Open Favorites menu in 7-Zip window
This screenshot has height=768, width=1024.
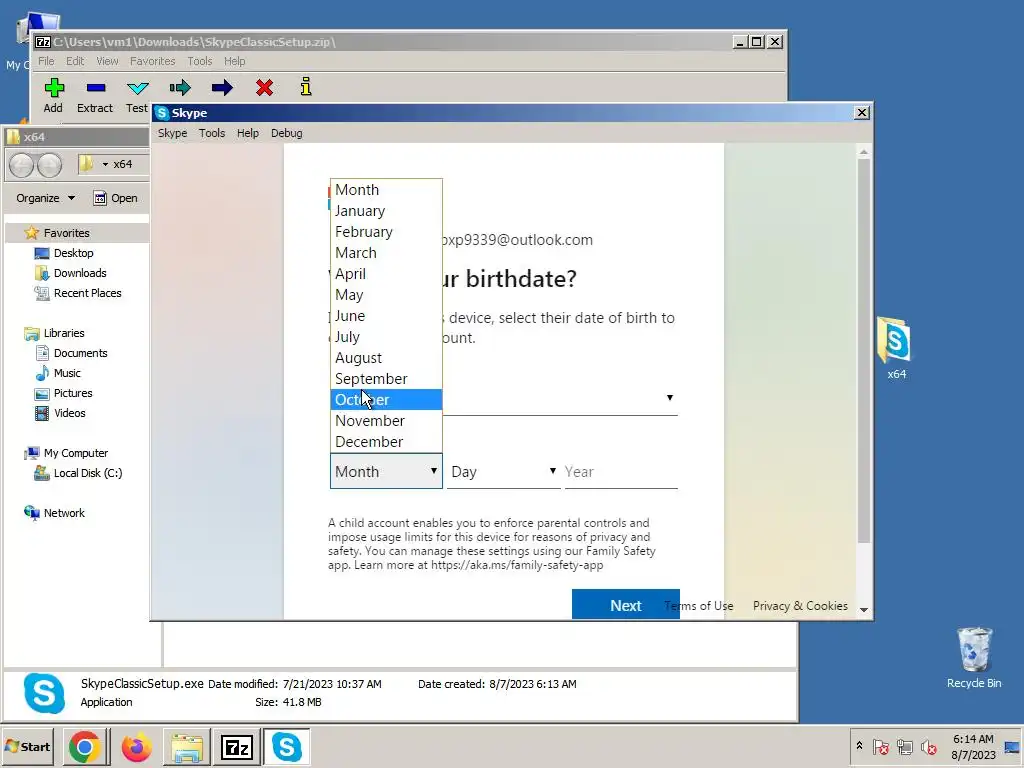click(x=152, y=61)
